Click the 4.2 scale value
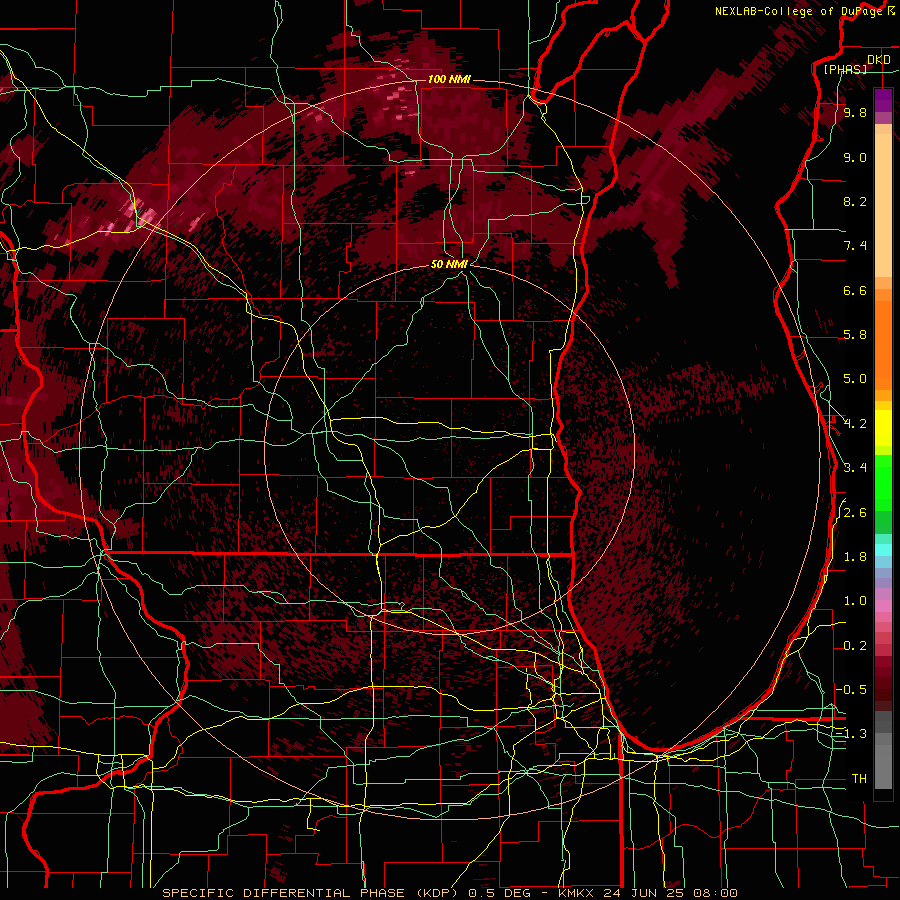Image resolution: width=900 pixels, height=900 pixels. click(x=855, y=424)
